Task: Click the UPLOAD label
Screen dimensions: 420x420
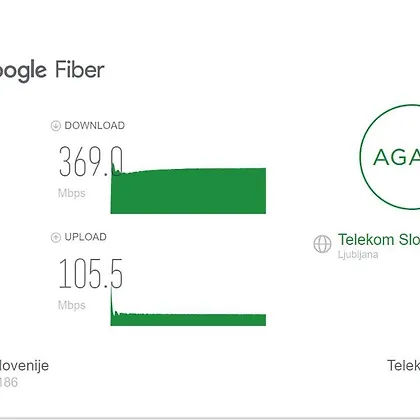Action: click(x=86, y=237)
